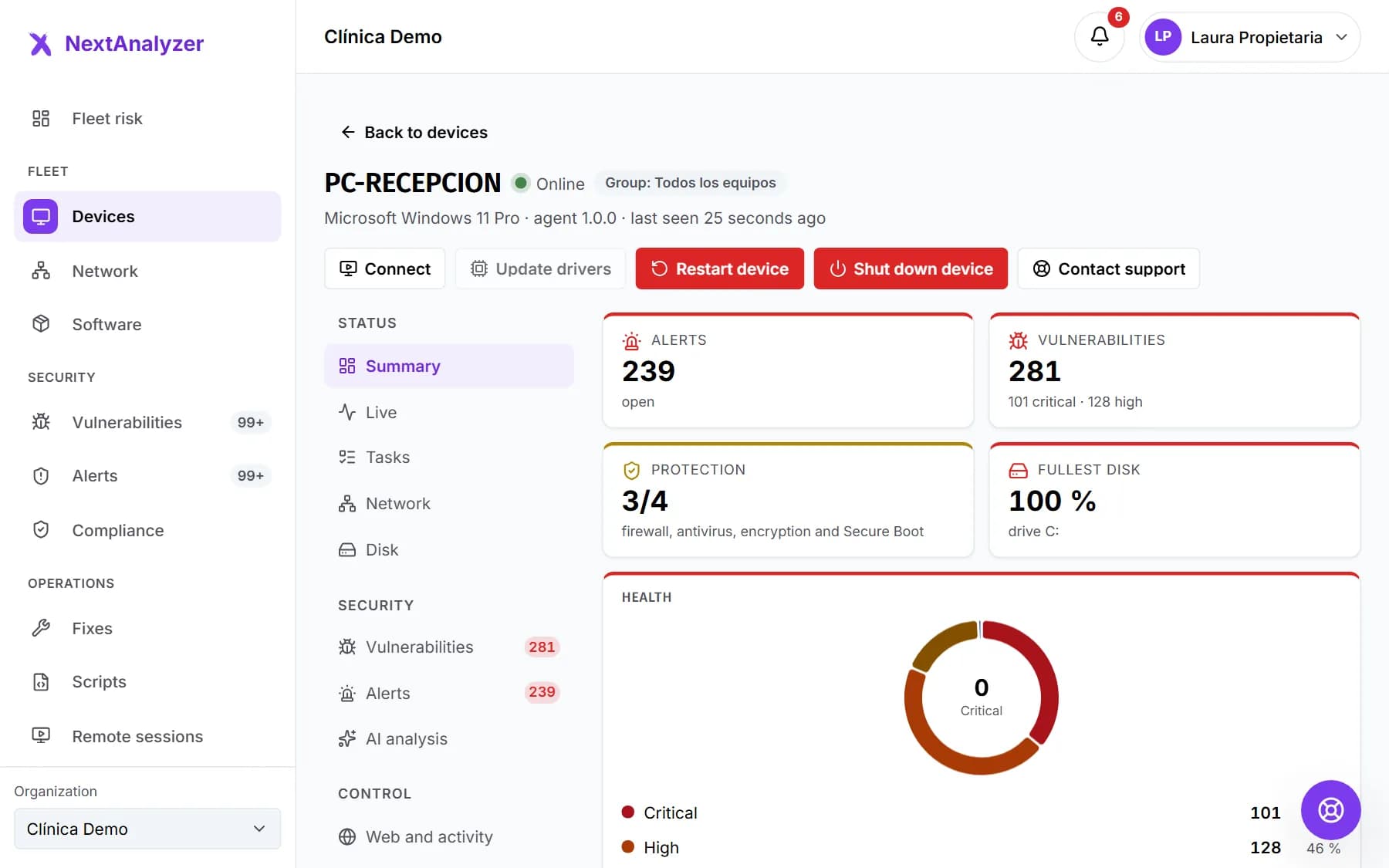Open the Organization Clínica Demo dropdown
Image resolution: width=1389 pixels, height=868 pixels.
click(147, 829)
